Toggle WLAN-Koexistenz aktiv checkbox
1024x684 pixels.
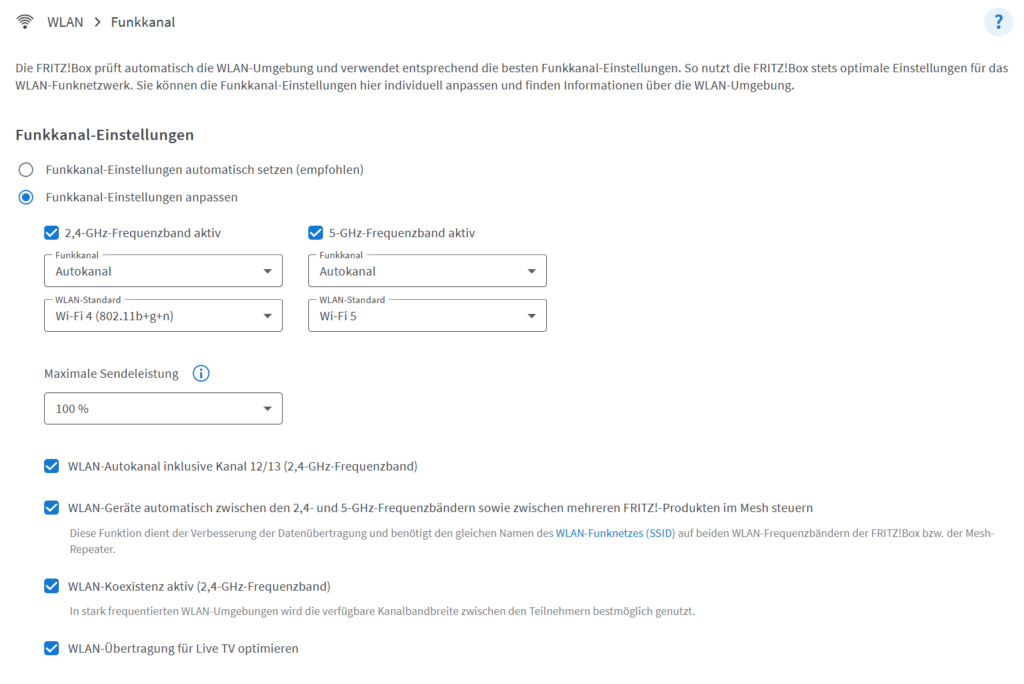[x=52, y=587]
